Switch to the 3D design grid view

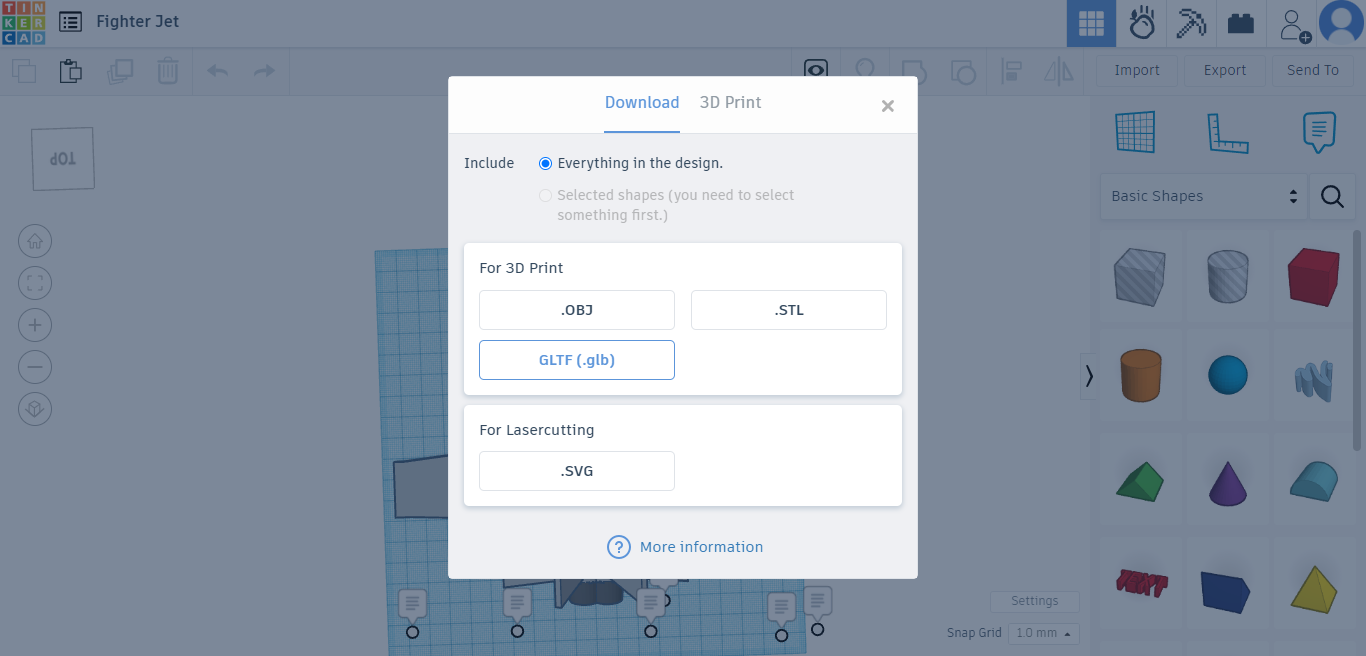tap(1091, 23)
